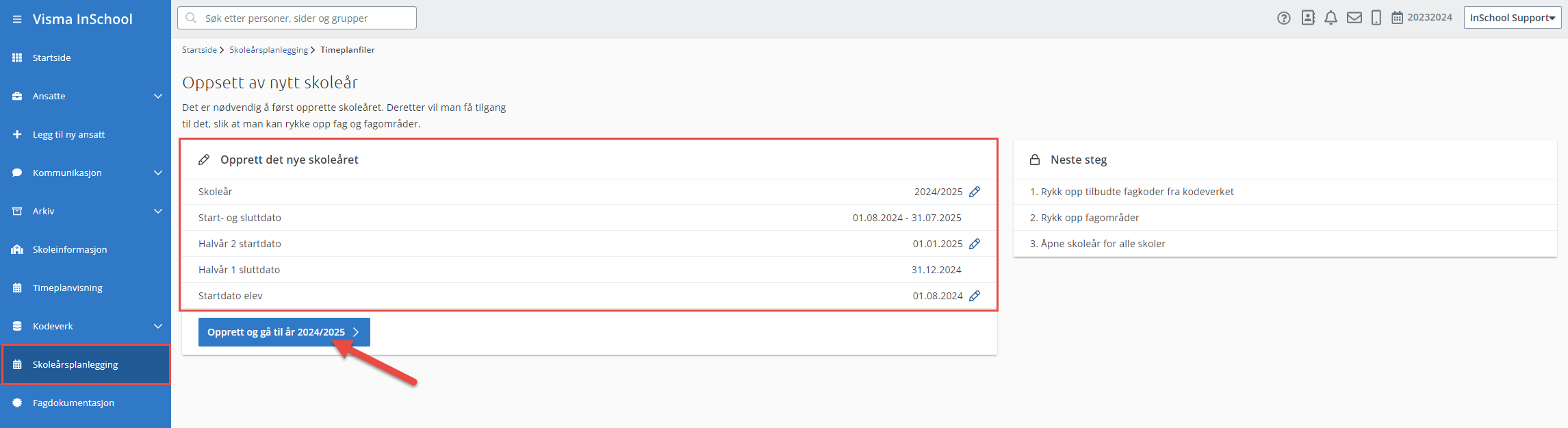The width and height of the screenshot is (1568, 428).
Task: Edit Startdato elev pencil icon
Action: [x=975, y=296]
